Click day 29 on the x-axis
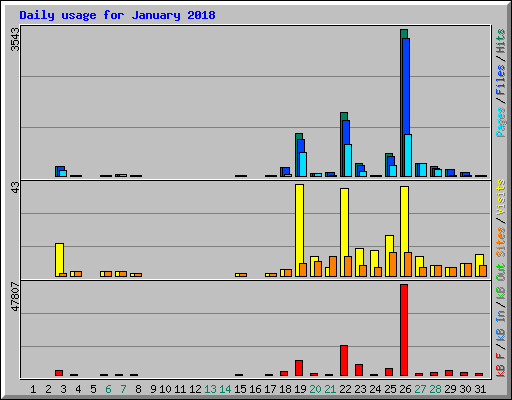This screenshot has width=512, height=400. 450,389
